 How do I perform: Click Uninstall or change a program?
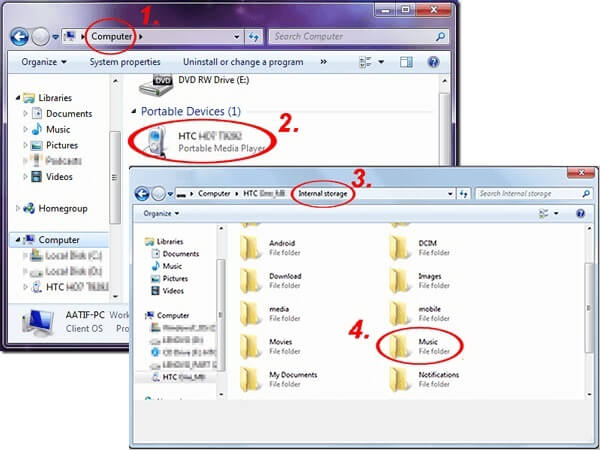pyautogui.click(x=242, y=62)
